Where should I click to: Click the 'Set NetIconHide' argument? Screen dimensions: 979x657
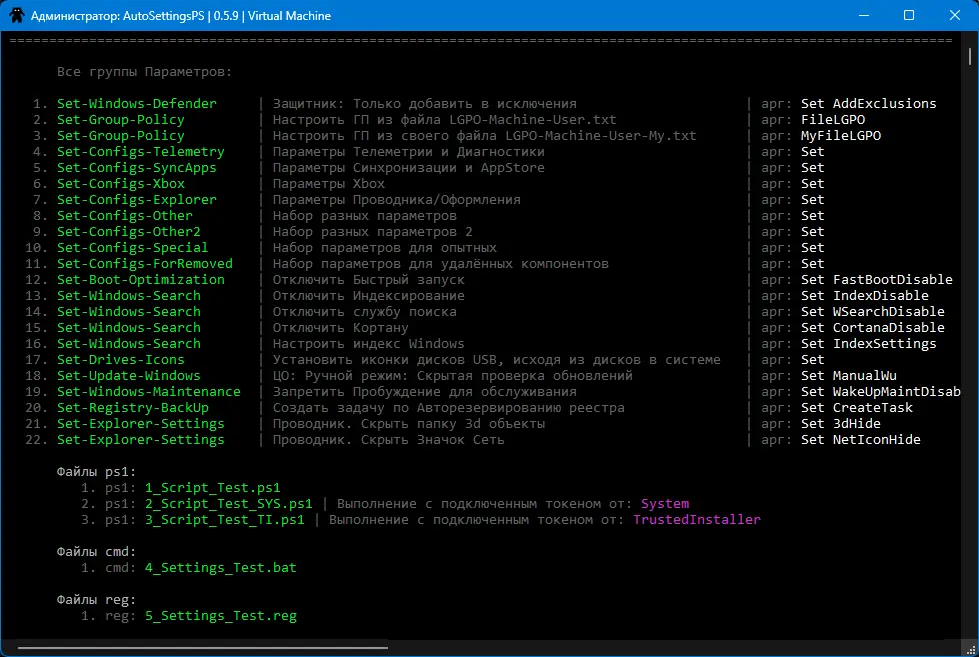tap(860, 440)
